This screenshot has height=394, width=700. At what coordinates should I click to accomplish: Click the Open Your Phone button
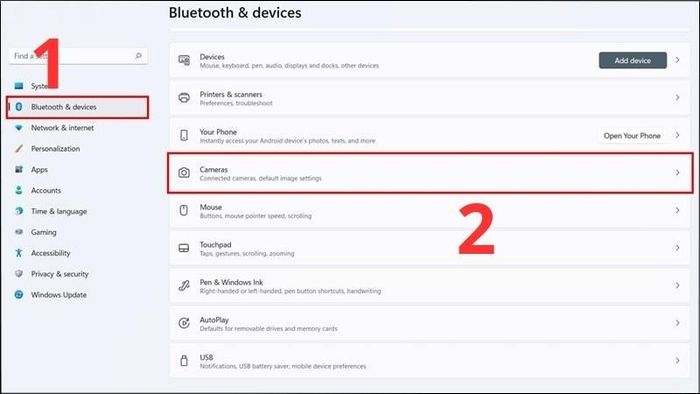(632, 136)
